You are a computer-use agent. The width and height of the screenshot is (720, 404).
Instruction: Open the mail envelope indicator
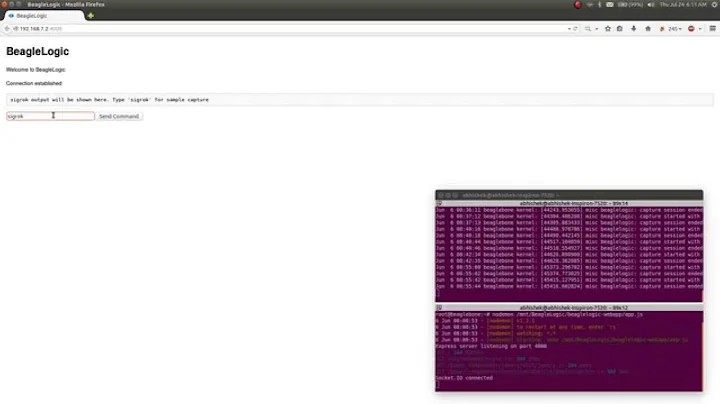pyautogui.click(x=610, y=5)
